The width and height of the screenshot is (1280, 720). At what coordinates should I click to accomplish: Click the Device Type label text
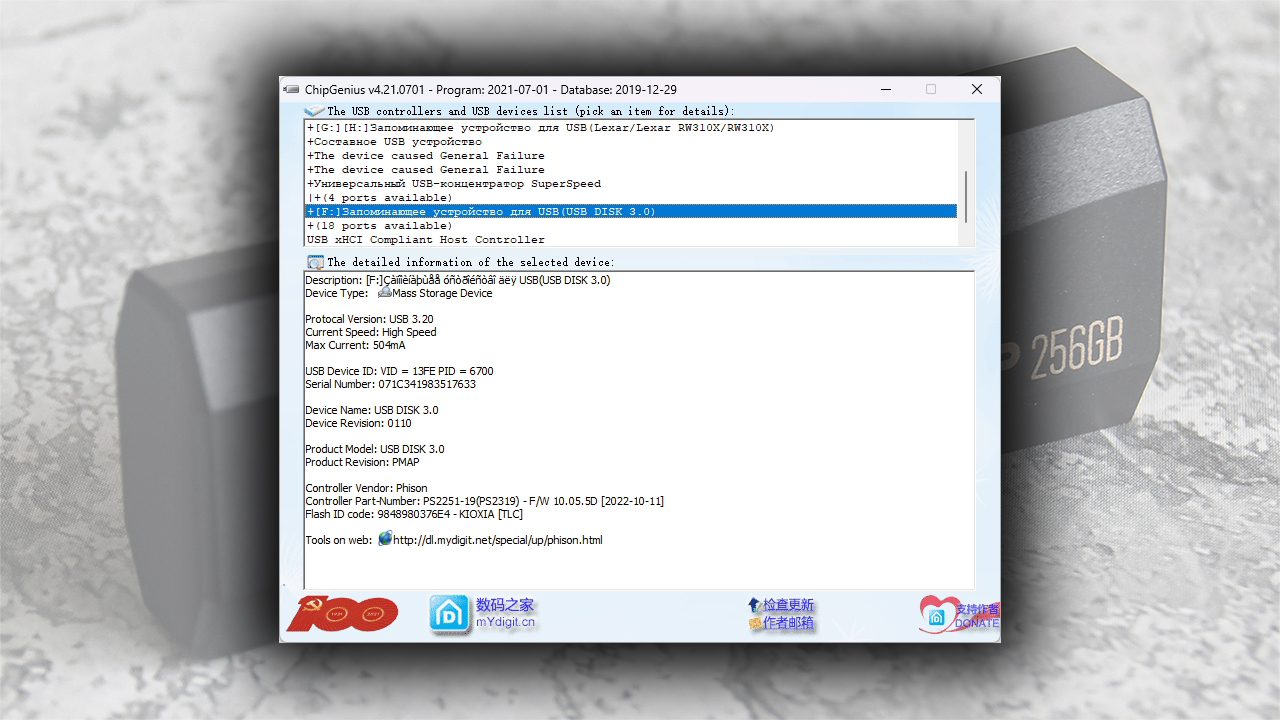336,293
